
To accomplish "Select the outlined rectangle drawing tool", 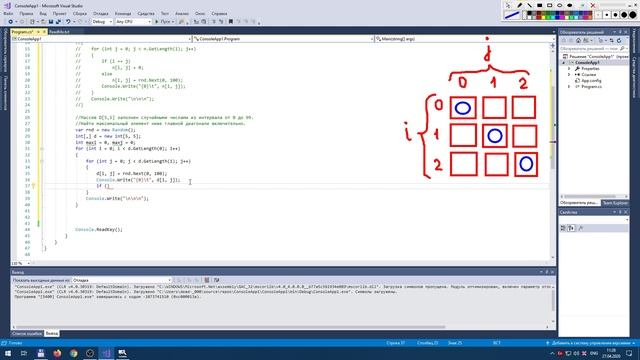I will (549, 5).
